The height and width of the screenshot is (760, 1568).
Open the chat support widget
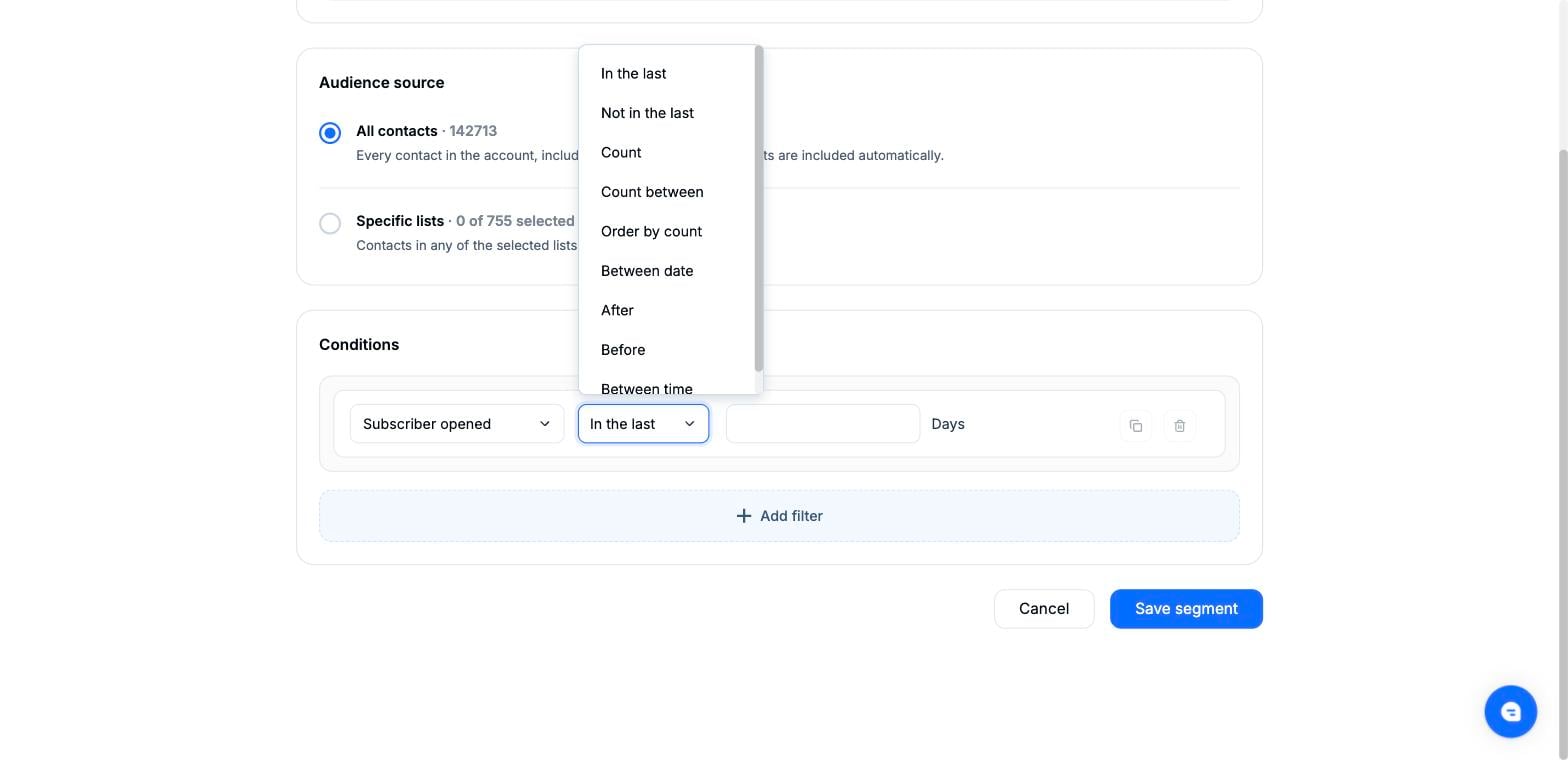point(1510,712)
